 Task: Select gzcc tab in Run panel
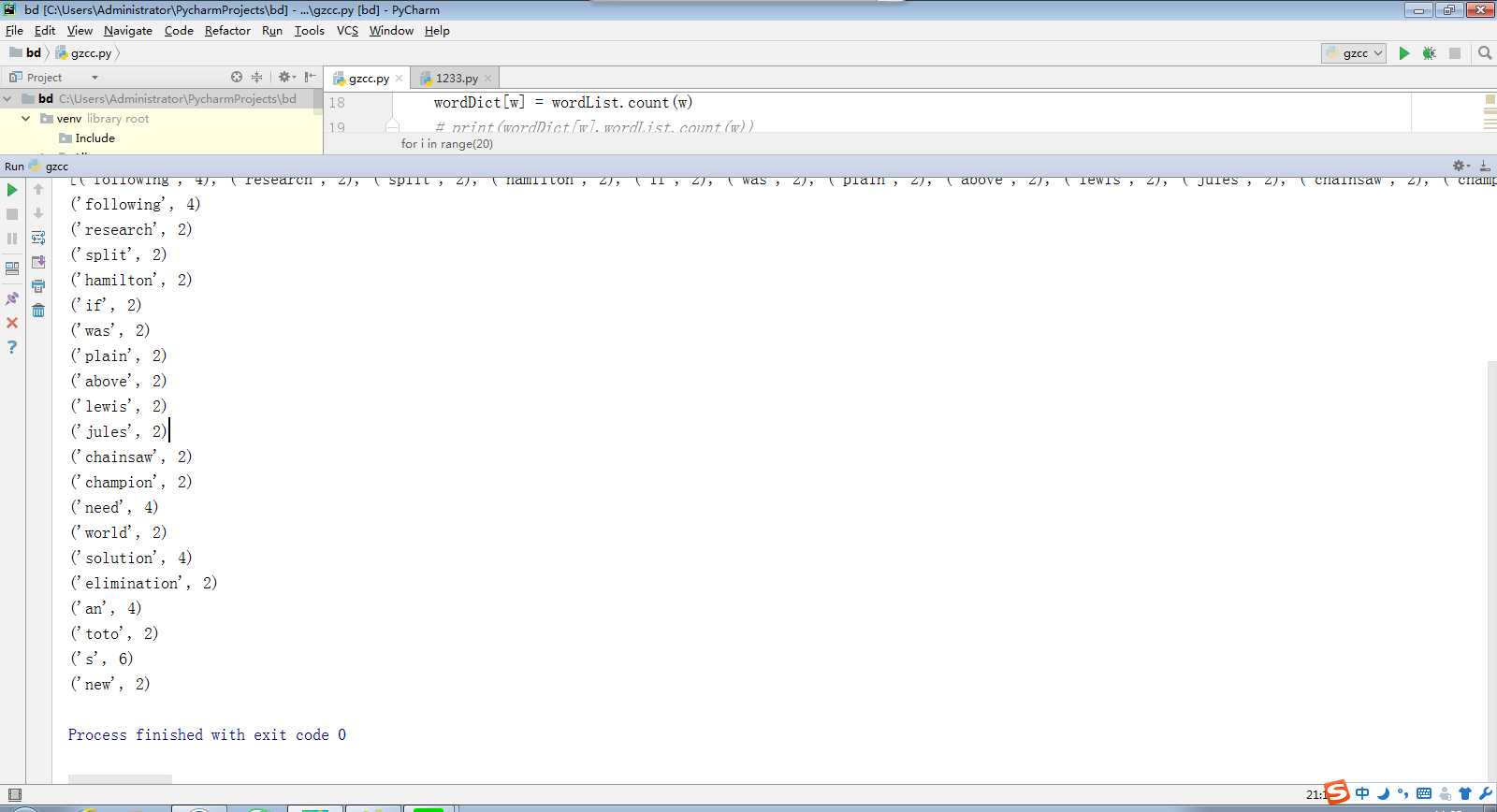(x=49, y=167)
